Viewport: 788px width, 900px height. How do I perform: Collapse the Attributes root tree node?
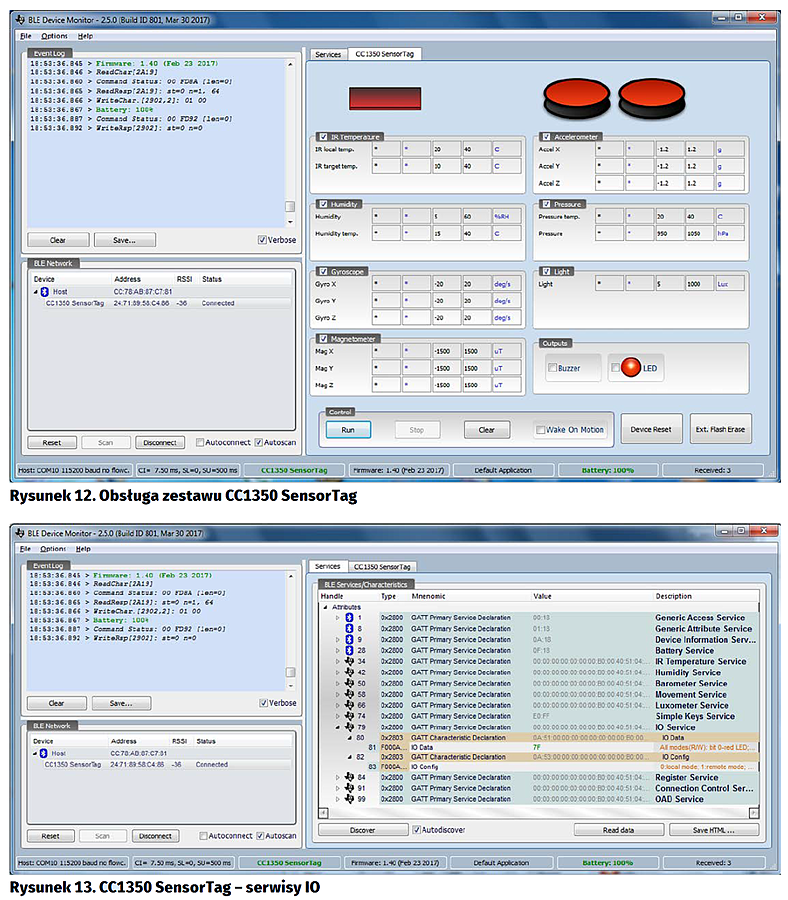point(324,607)
